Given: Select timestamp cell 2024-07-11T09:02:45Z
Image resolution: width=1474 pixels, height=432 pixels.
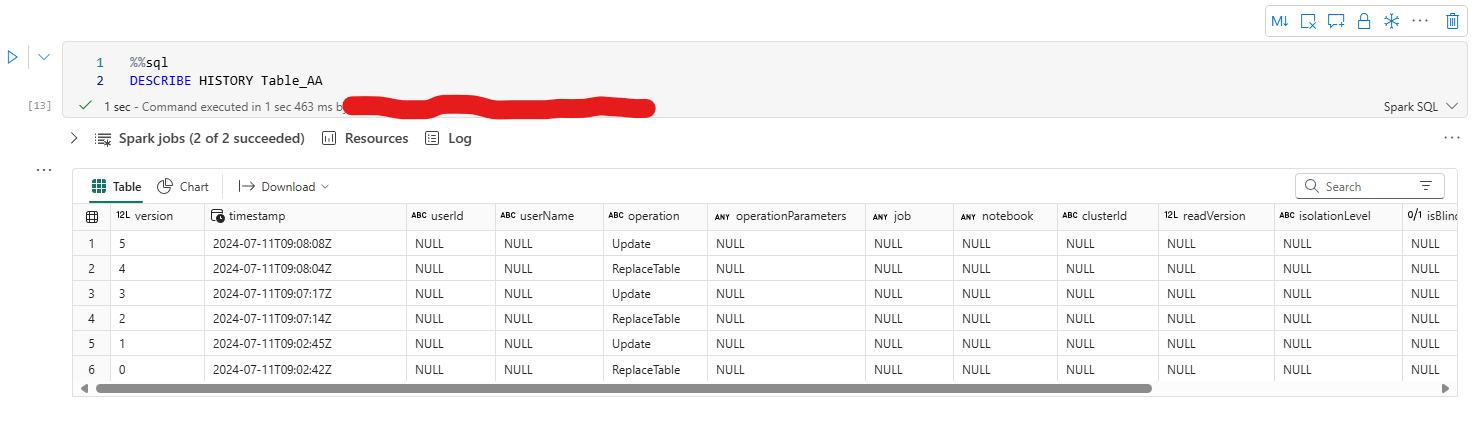Looking at the screenshot, I should (x=305, y=344).
